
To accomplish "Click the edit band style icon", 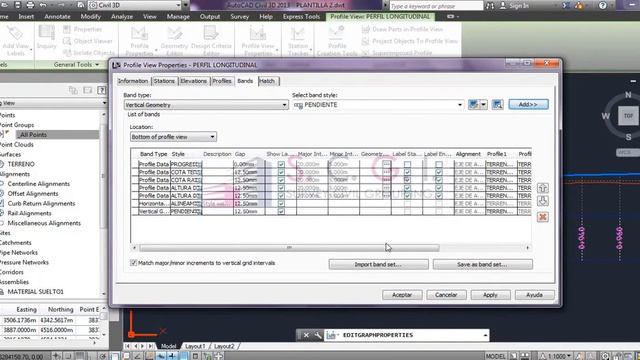I will pos(473,104).
